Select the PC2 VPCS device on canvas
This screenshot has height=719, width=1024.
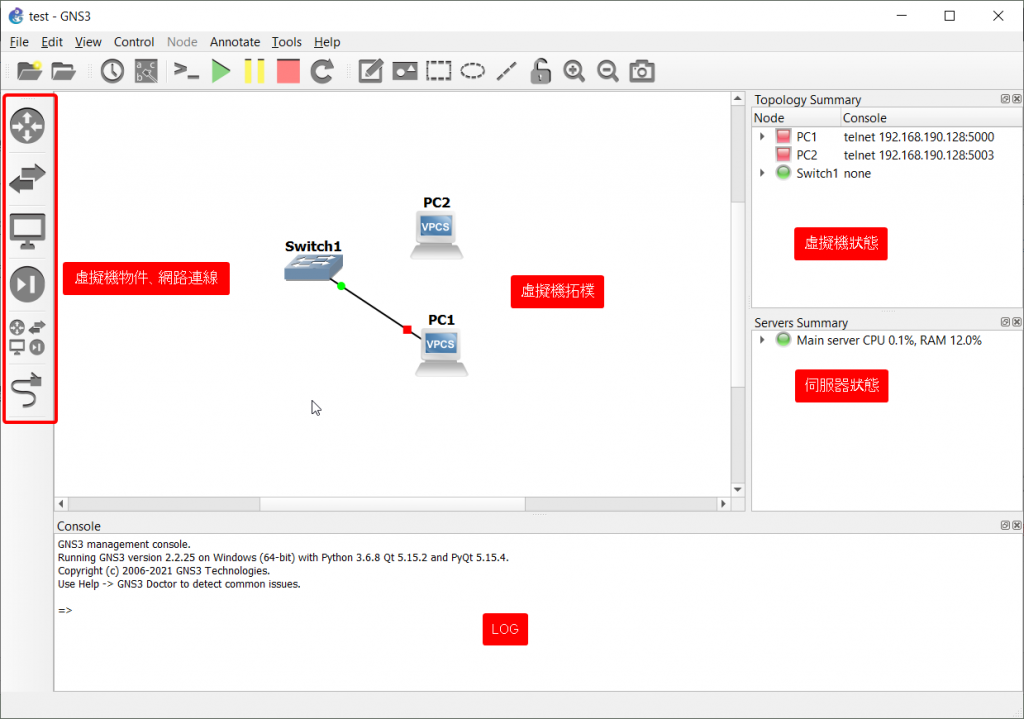pos(436,234)
